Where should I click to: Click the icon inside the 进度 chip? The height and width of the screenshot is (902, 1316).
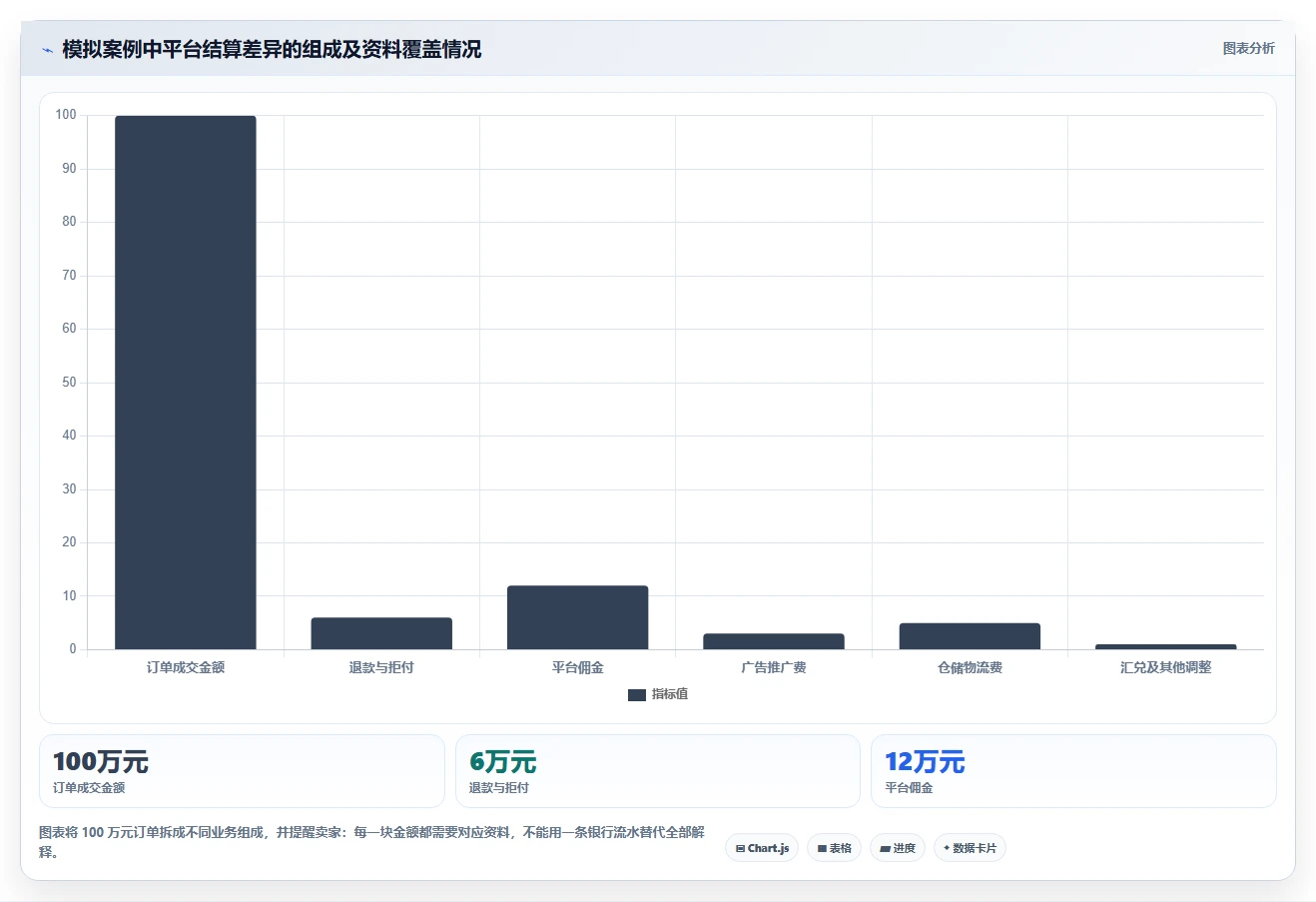tap(885, 848)
